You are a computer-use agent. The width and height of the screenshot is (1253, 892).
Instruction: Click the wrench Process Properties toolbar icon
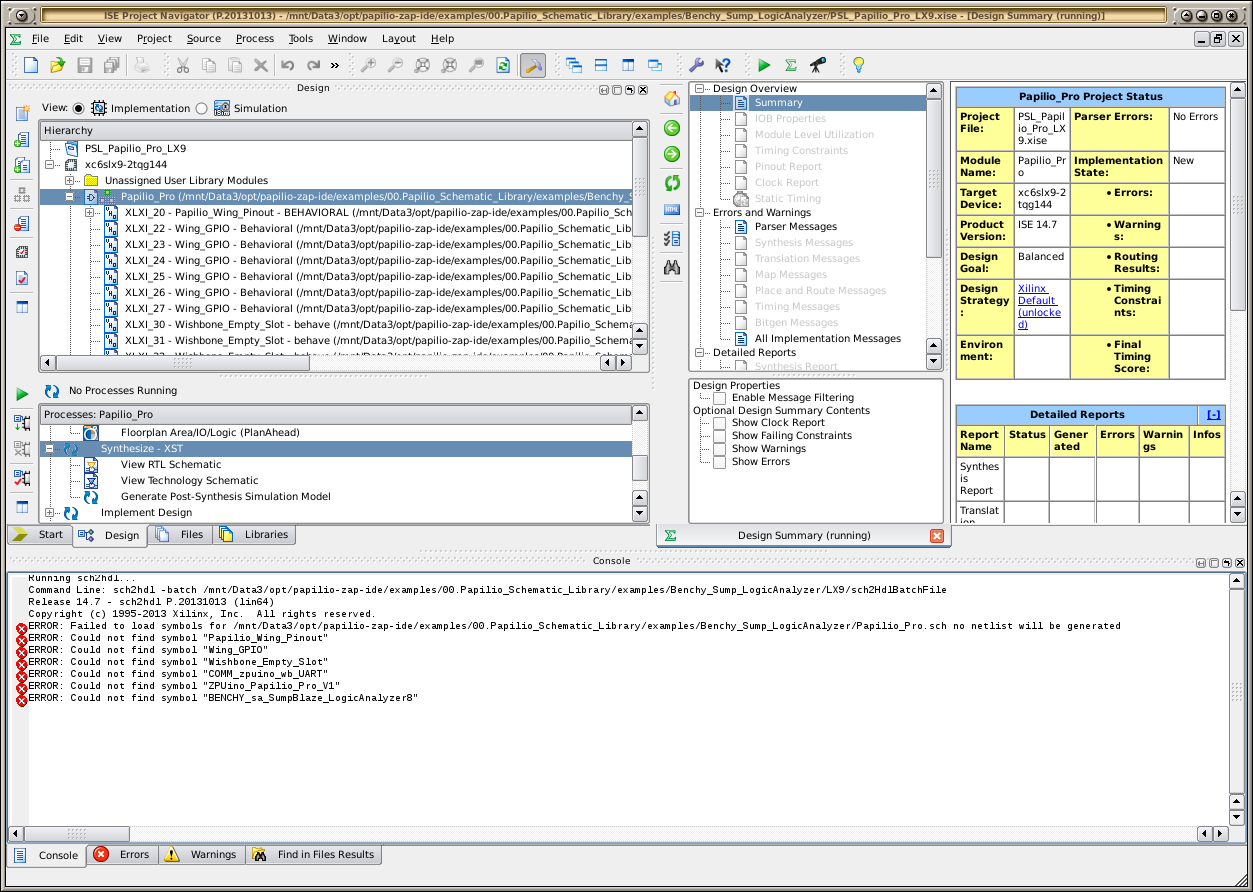tap(697, 65)
